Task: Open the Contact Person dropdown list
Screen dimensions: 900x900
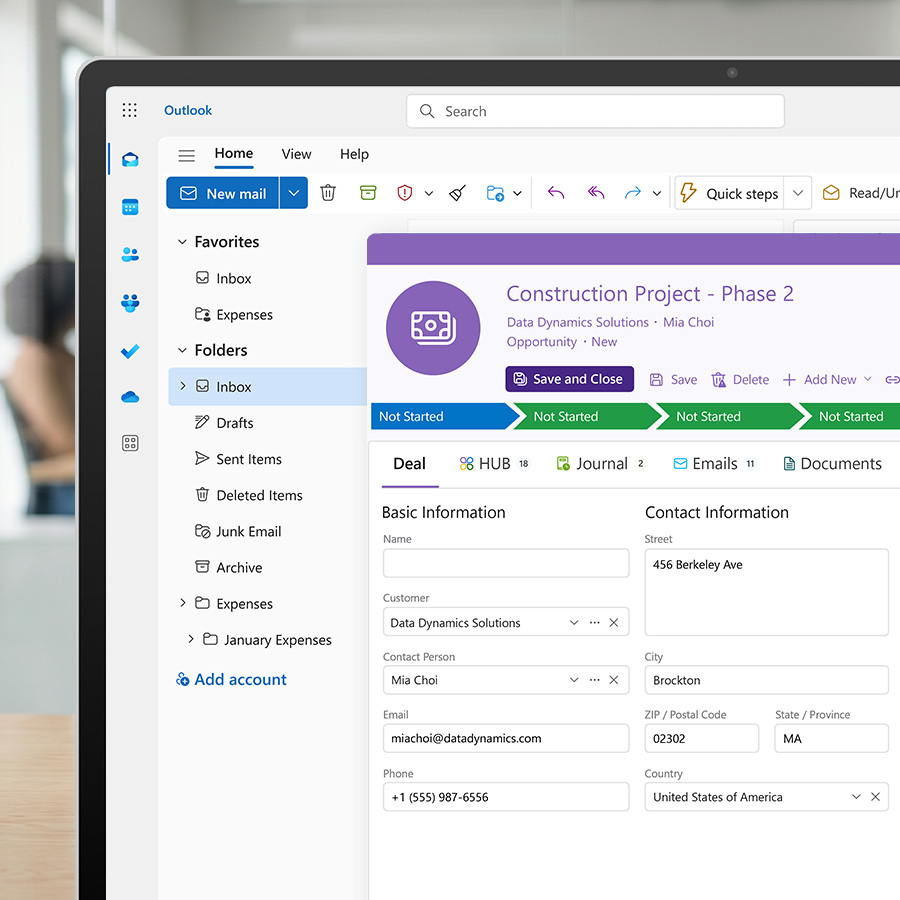Action: 574,680
